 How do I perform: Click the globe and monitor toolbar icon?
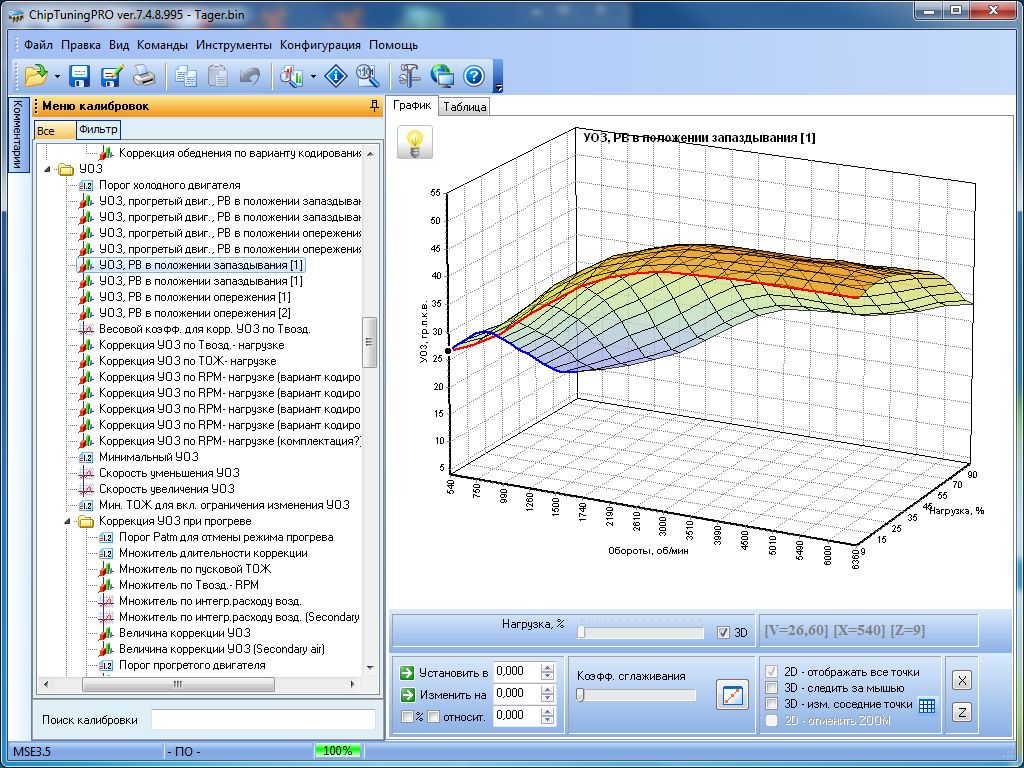pyautogui.click(x=441, y=76)
